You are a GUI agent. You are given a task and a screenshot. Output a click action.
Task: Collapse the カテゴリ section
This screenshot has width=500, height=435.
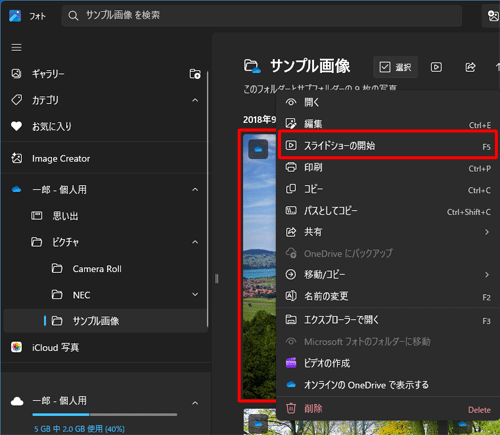point(195,100)
